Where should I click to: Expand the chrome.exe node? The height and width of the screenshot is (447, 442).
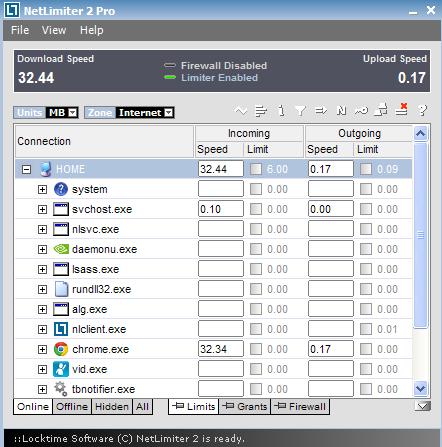(x=42, y=349)
